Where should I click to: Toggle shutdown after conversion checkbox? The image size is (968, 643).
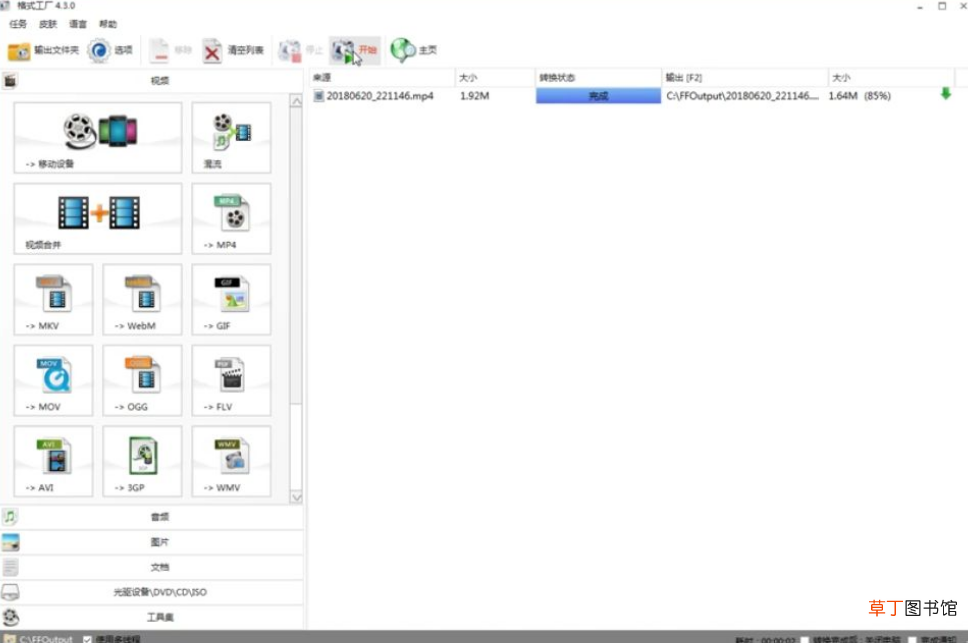[x=804, y=640]
